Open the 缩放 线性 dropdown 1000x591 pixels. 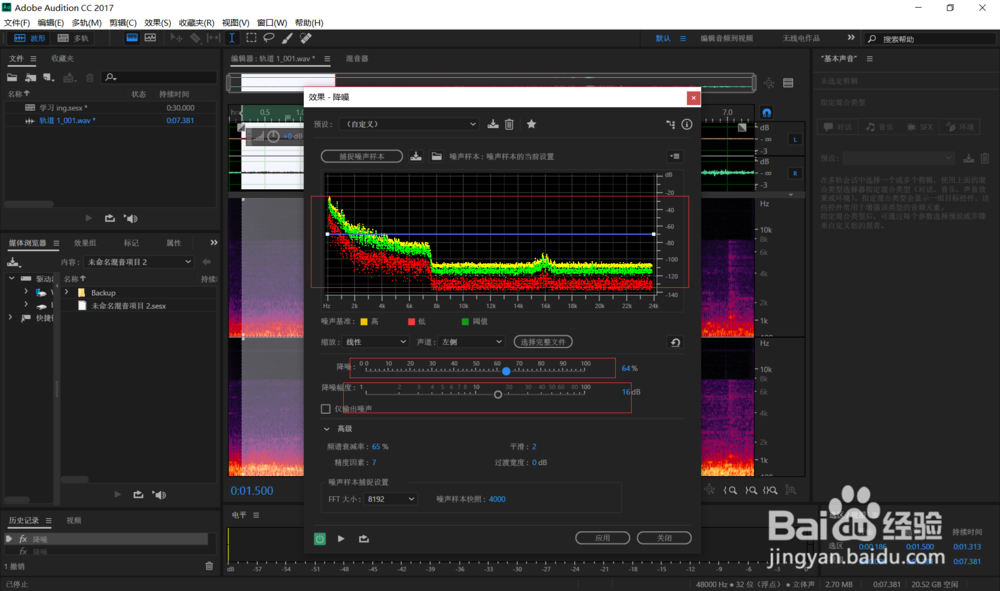[x=376, y=342]
